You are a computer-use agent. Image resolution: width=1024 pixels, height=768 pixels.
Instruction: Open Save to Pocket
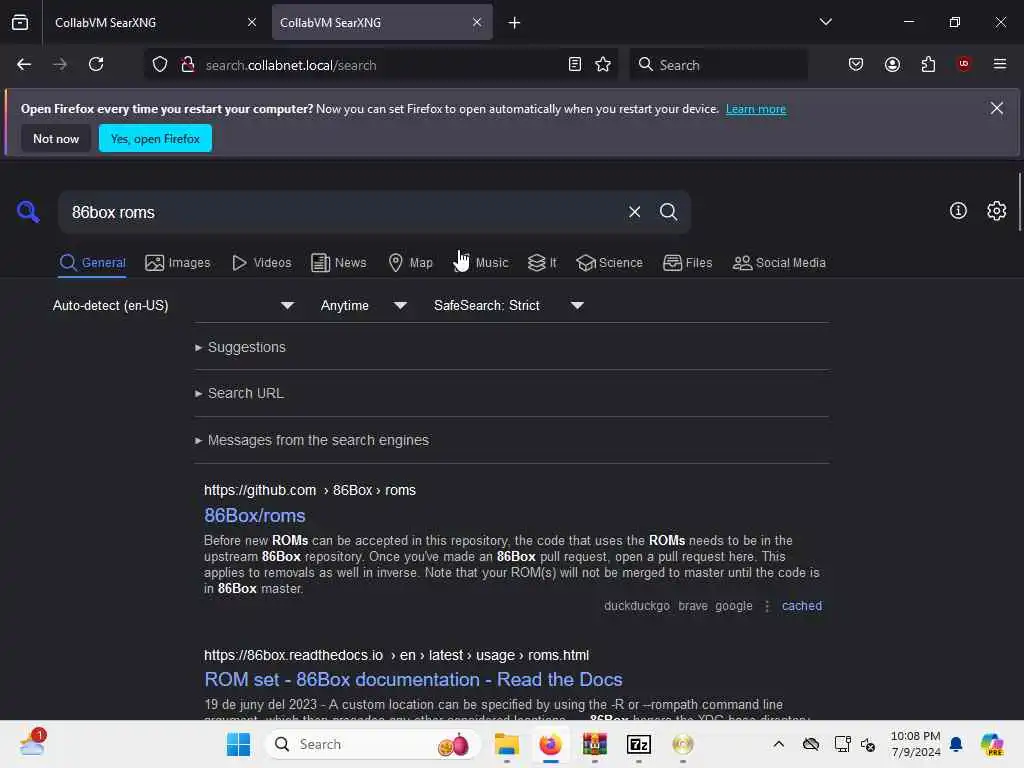(x=856, y=64)
